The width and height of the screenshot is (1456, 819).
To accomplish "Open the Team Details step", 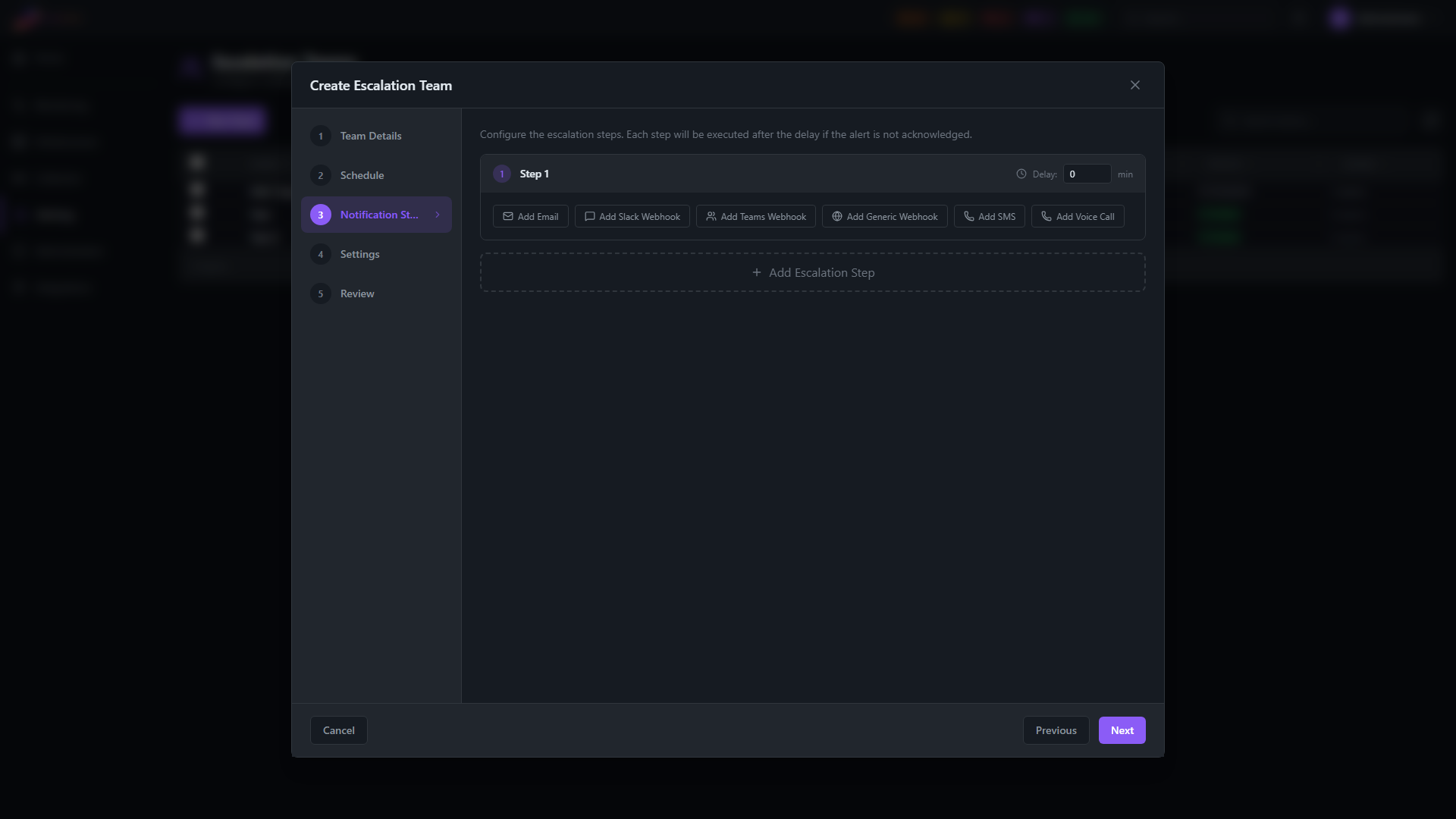I will coord(376,136).
